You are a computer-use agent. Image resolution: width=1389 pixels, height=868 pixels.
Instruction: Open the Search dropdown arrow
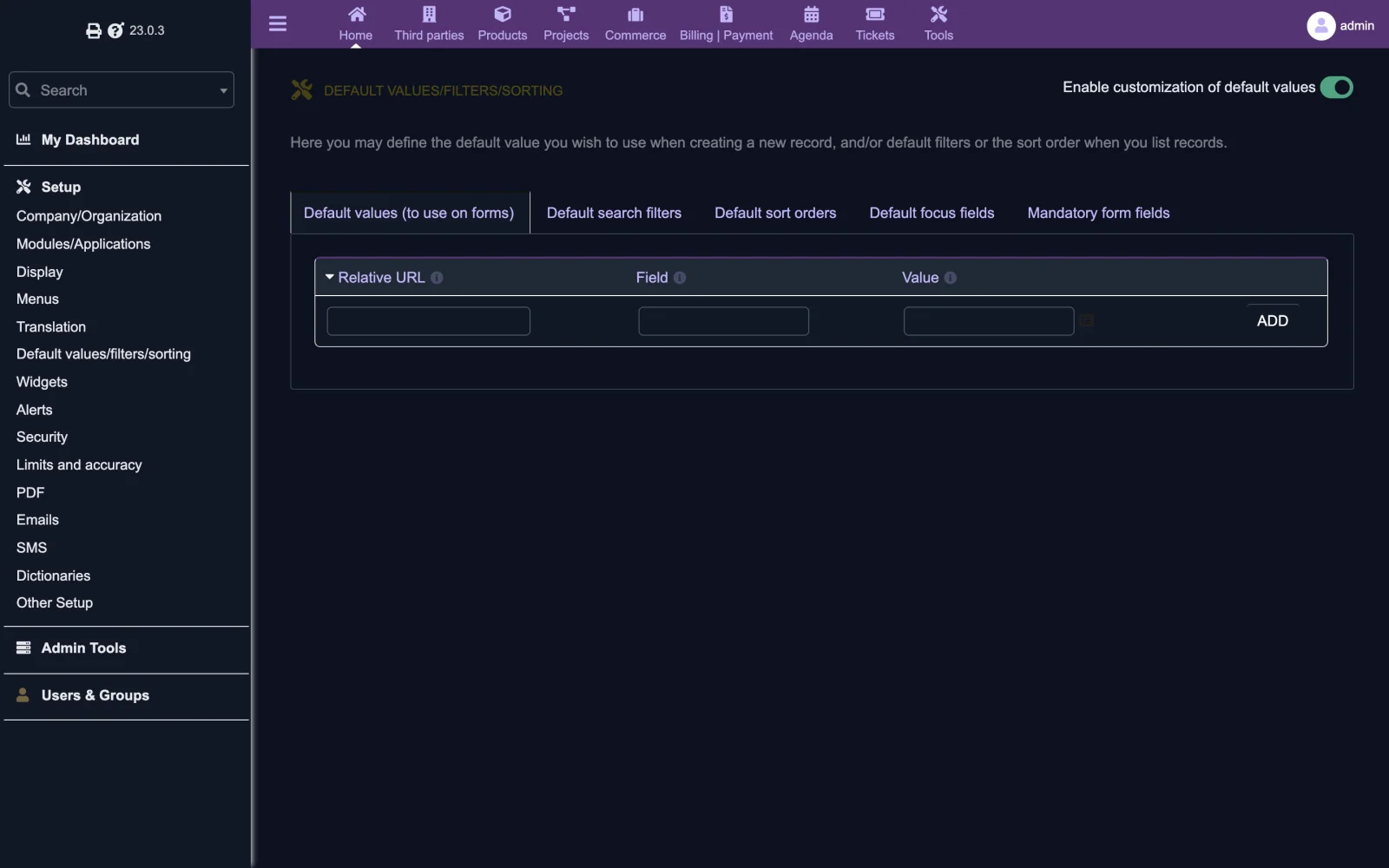click(x=223, y=90)
